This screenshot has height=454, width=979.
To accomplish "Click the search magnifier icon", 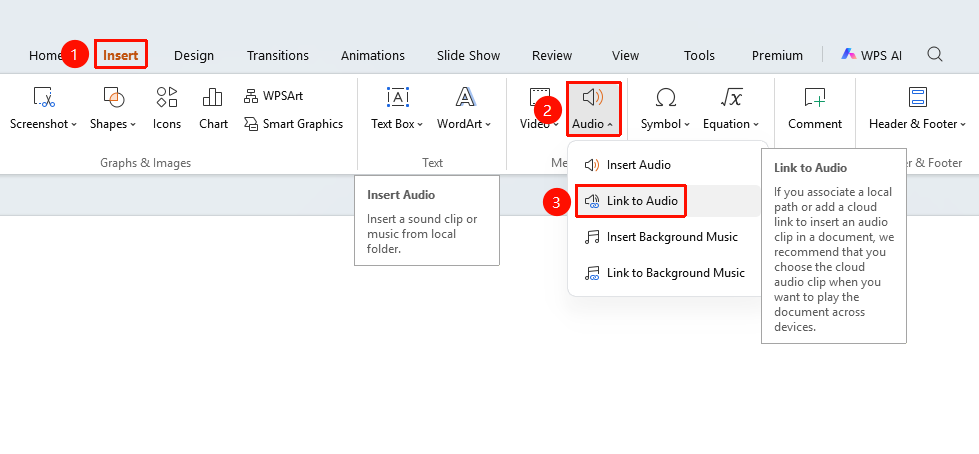I will click(x=935, y=54).
